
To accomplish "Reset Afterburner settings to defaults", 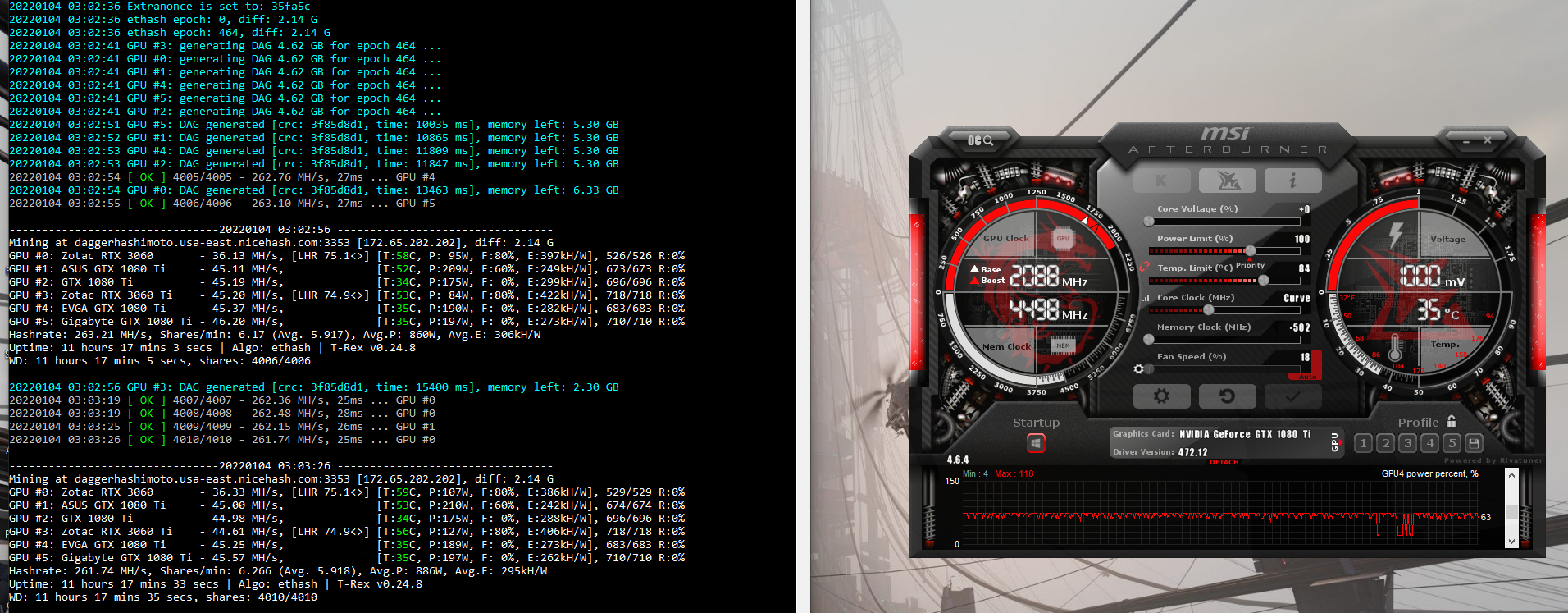I will (x=1227, y=396).
